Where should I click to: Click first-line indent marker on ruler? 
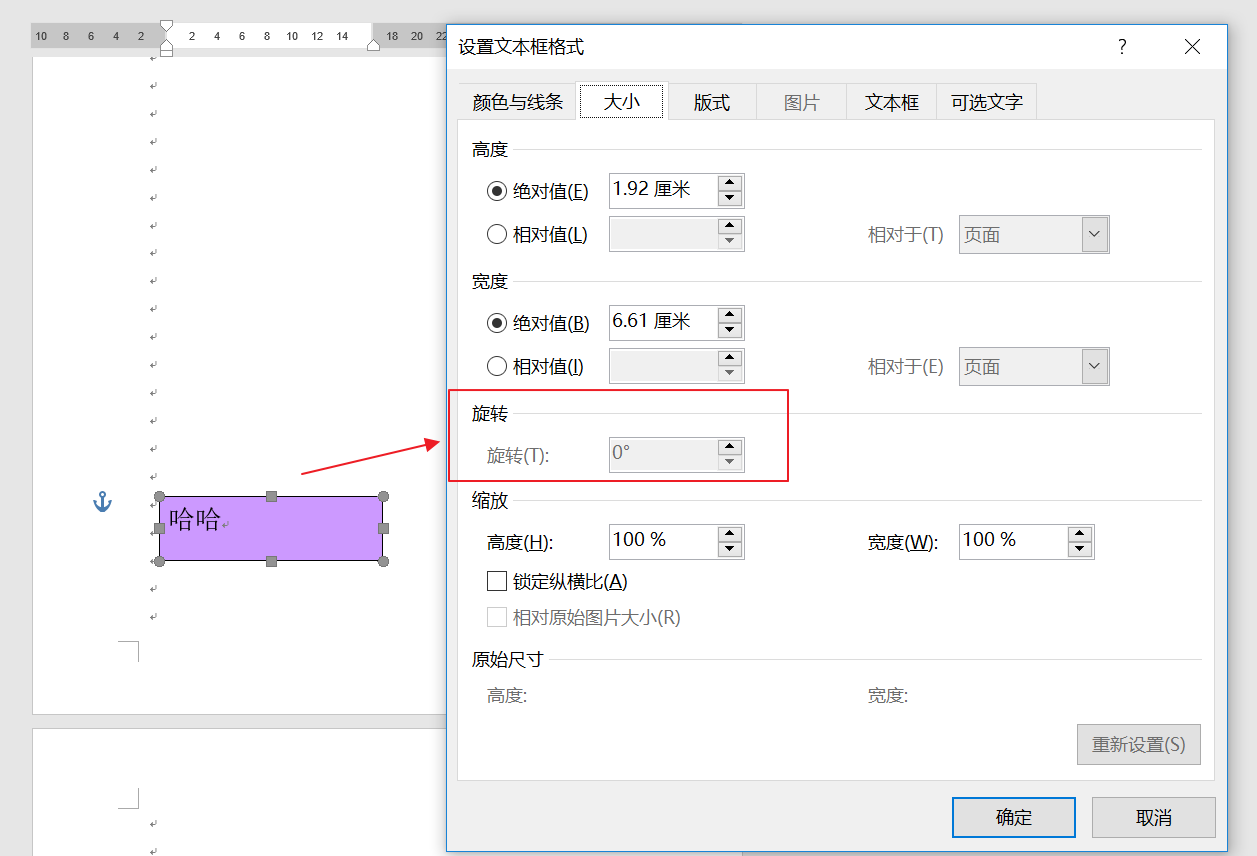(166, 26)
